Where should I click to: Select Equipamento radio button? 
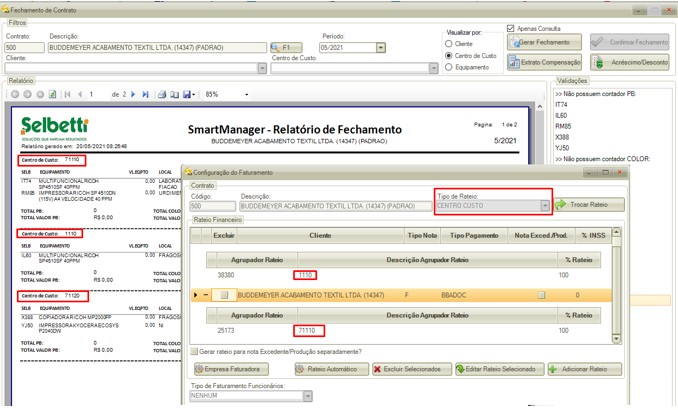(x=449, y=67)
